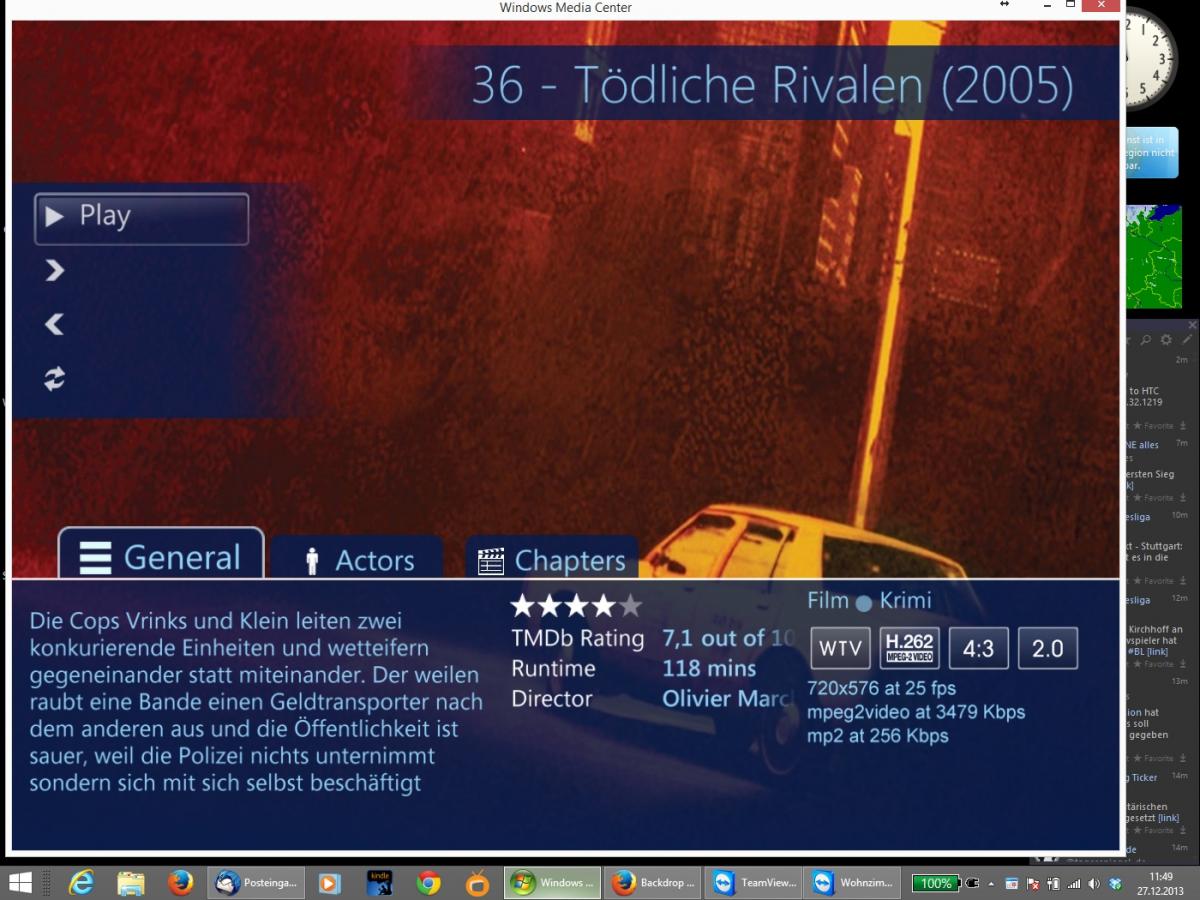Open search in the Twitter sidebar gadget
This screenshot has height=900, width=1200.
[1146, 340]
